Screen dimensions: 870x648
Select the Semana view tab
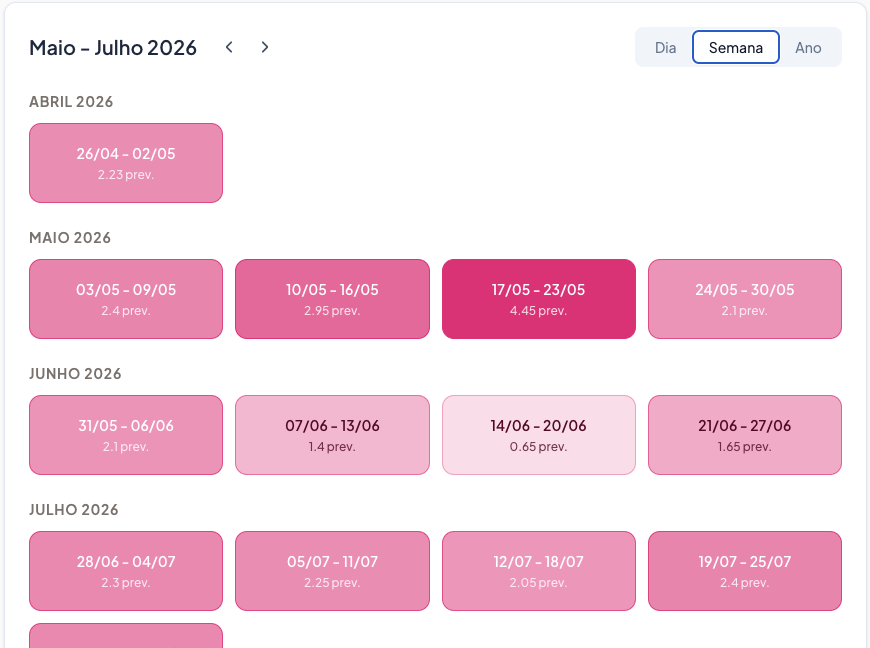(736, 47)
